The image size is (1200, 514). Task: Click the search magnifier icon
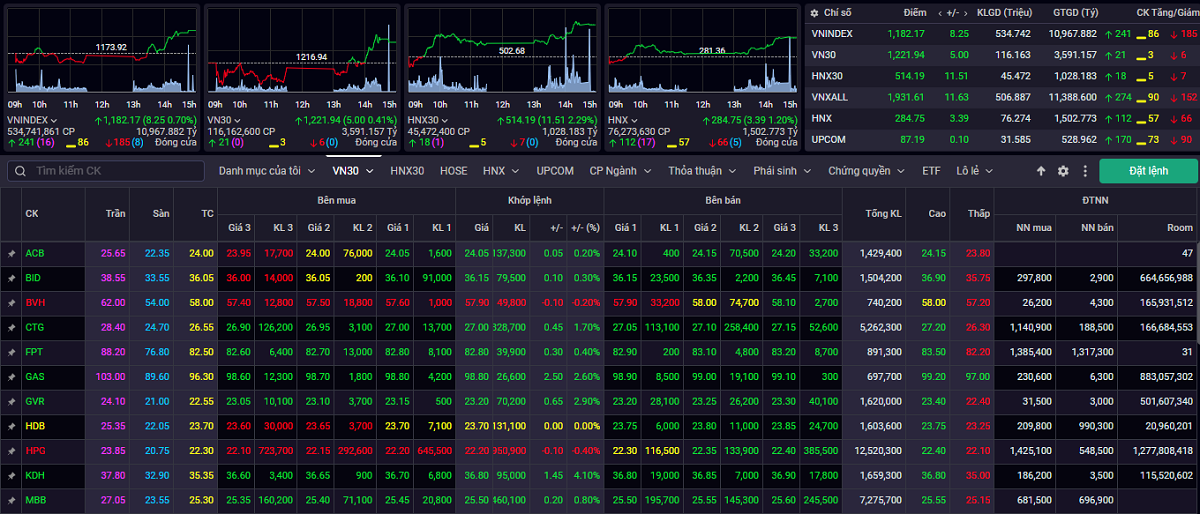pos(21,171)
